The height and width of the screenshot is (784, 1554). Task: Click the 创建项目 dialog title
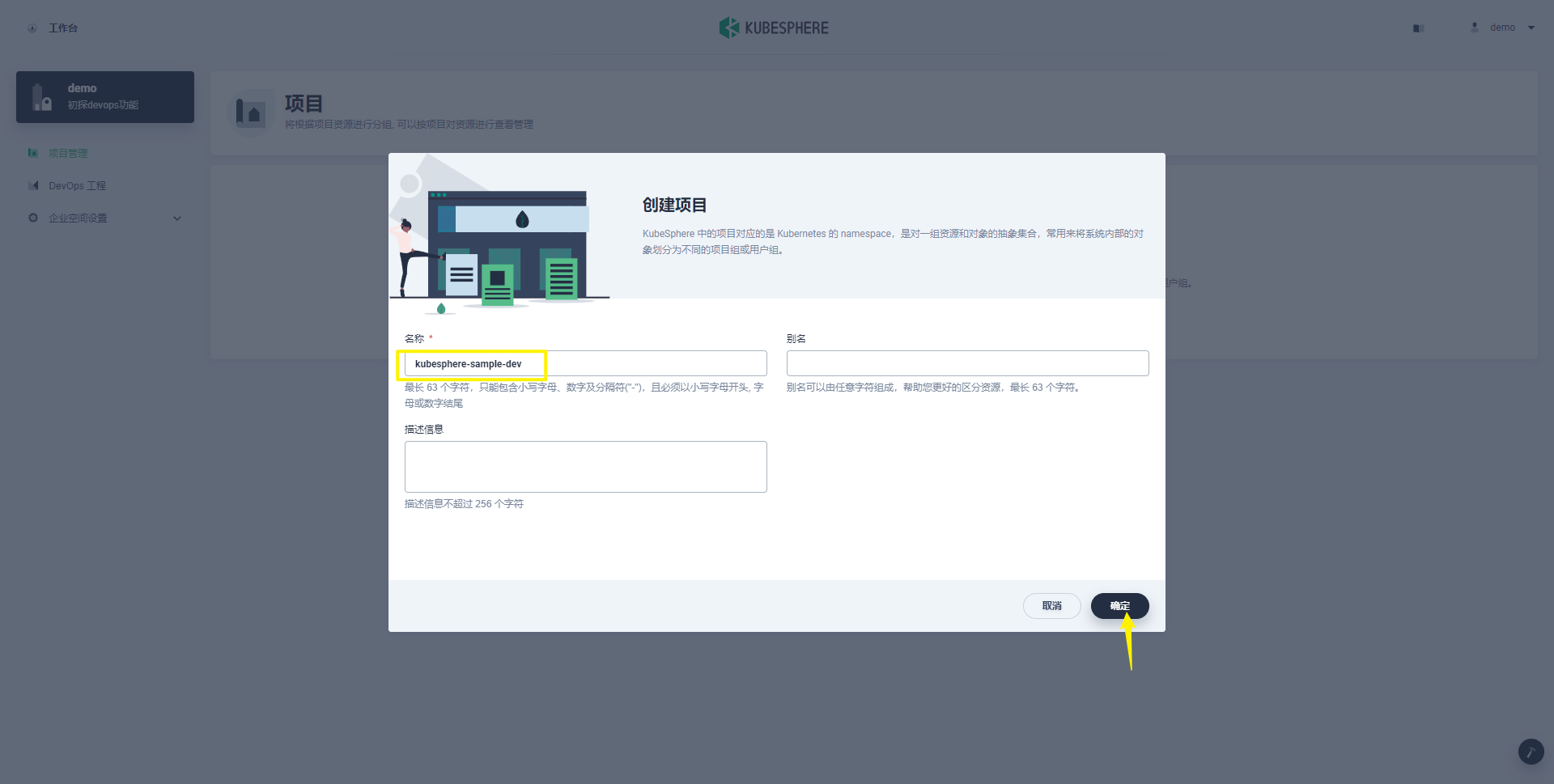[x=675, y=205]
